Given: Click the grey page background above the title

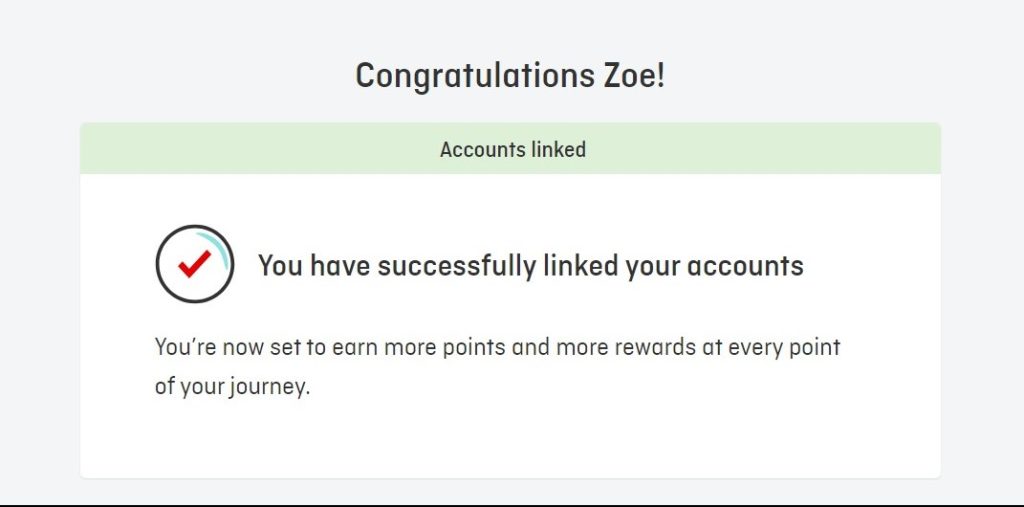Looking at the screenshot, I should pos(509,26).
